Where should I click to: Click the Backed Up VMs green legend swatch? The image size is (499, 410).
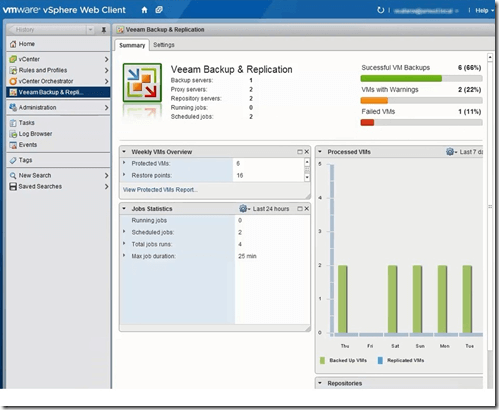tap(322, 360)
